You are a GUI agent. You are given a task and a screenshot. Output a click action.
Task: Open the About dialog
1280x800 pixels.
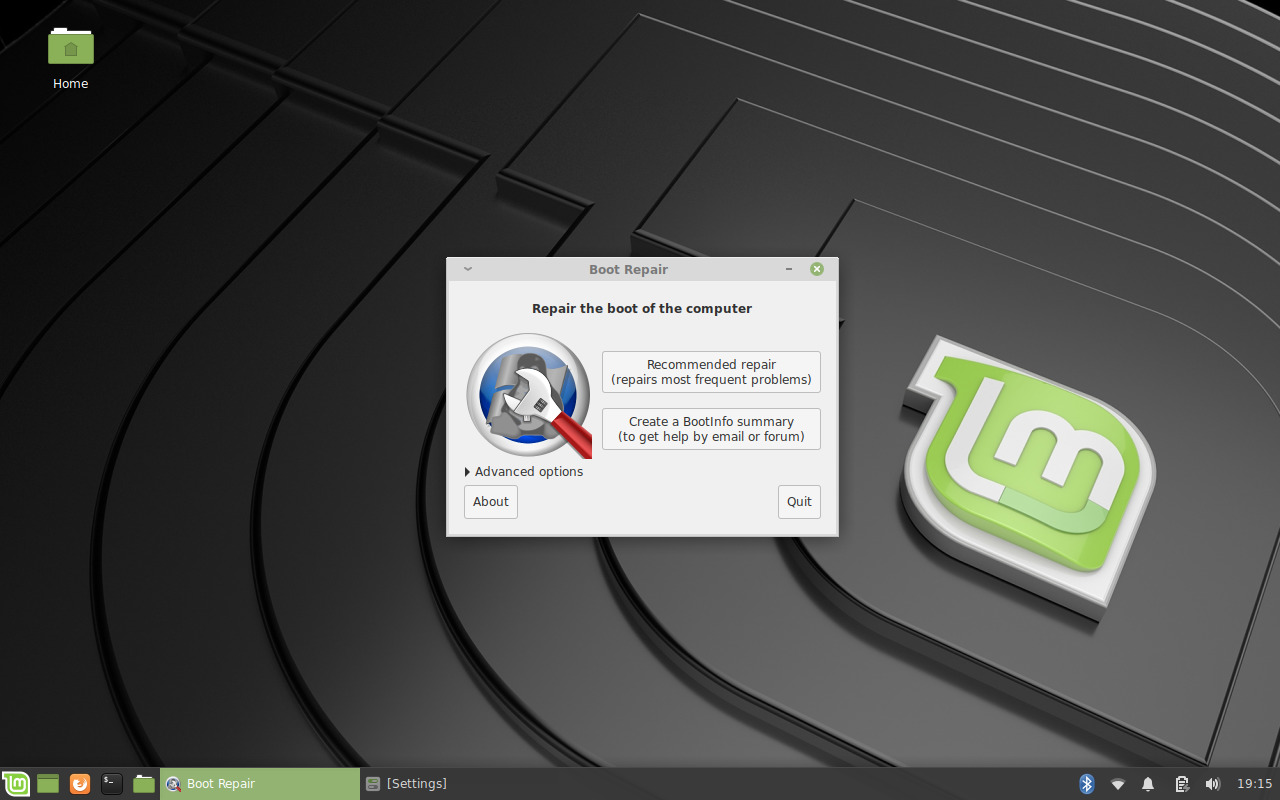tap(491, 502)
